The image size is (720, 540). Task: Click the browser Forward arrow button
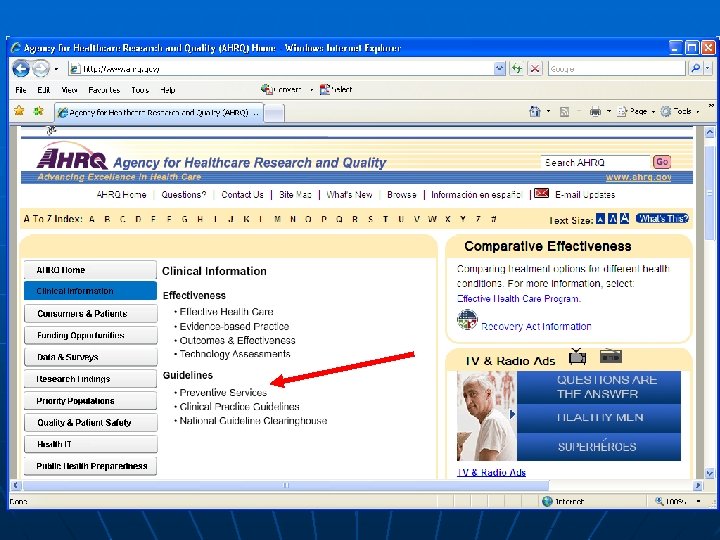(41, 69)
